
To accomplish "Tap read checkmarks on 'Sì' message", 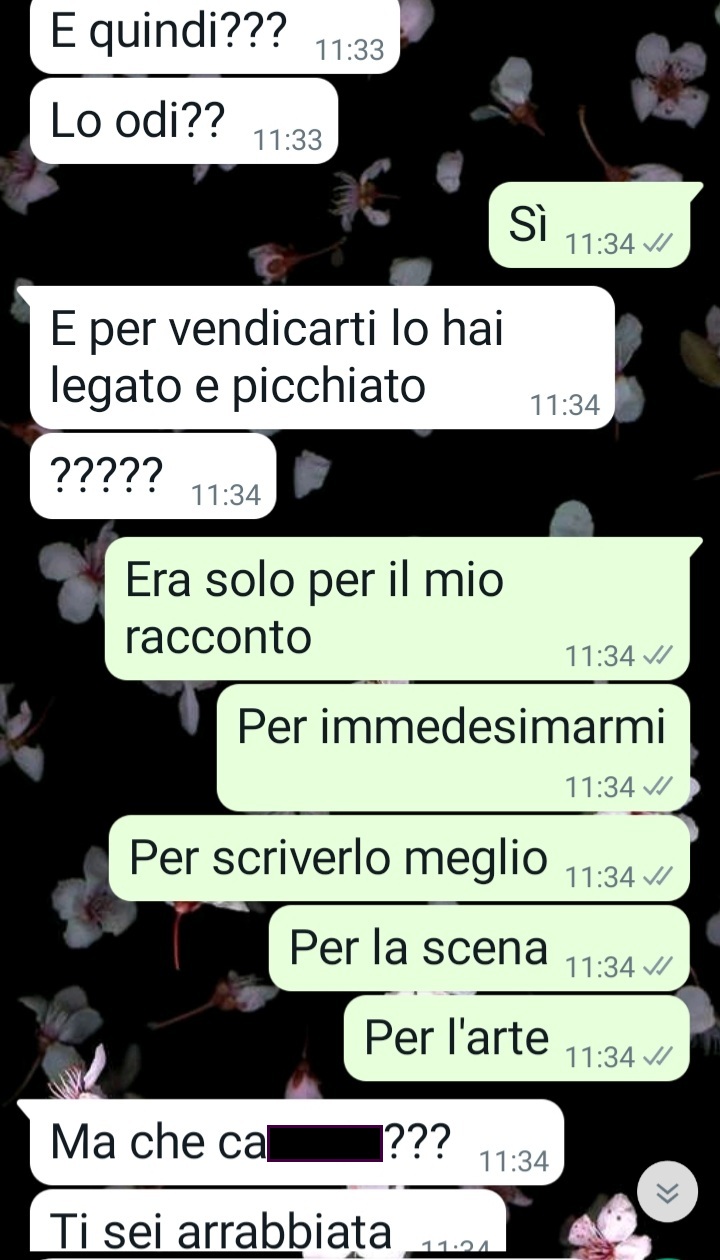I will 656,244.
